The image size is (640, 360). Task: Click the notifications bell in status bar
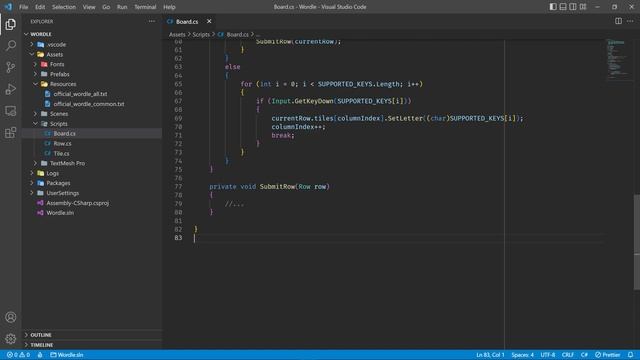pyautogui.click(x=631, y=355)
